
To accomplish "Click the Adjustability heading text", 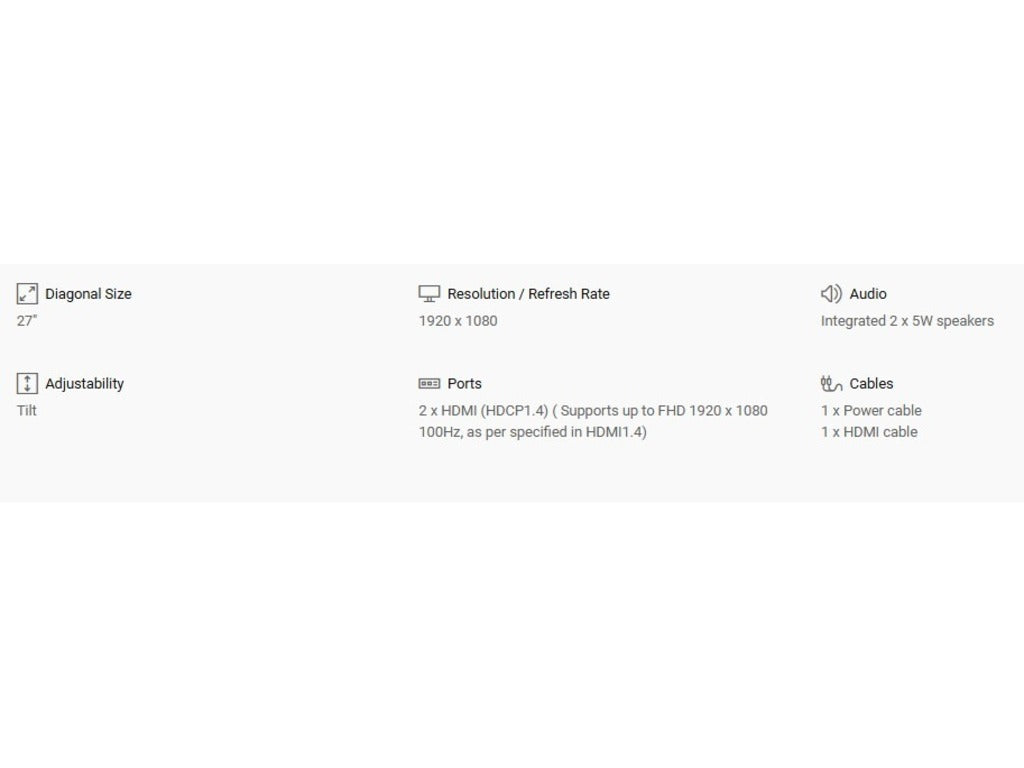I will click(84, 384).
